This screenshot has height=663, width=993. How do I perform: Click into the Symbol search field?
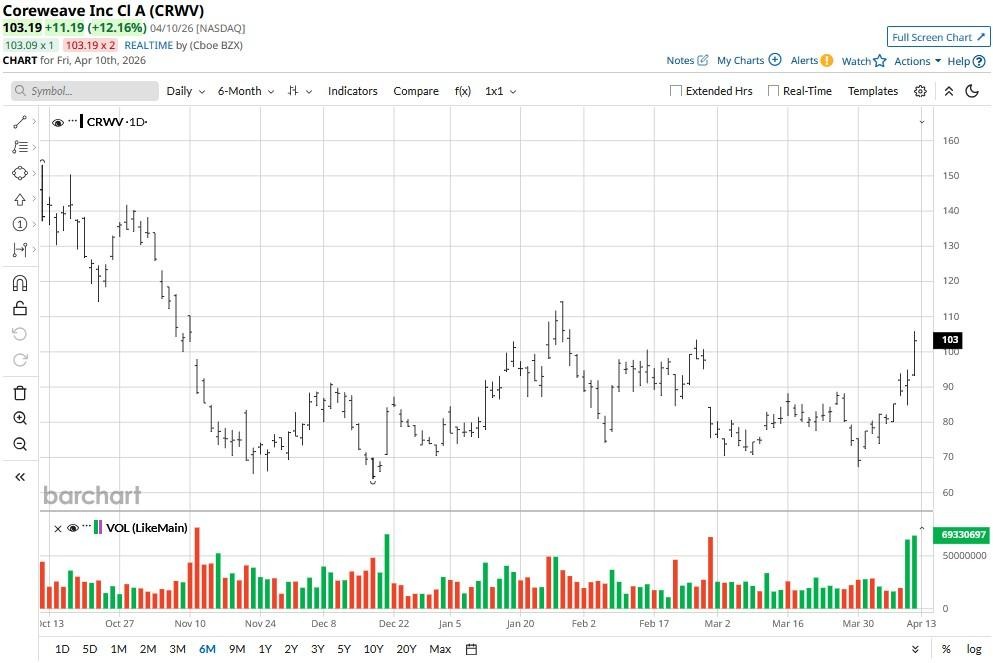(85, 91)
